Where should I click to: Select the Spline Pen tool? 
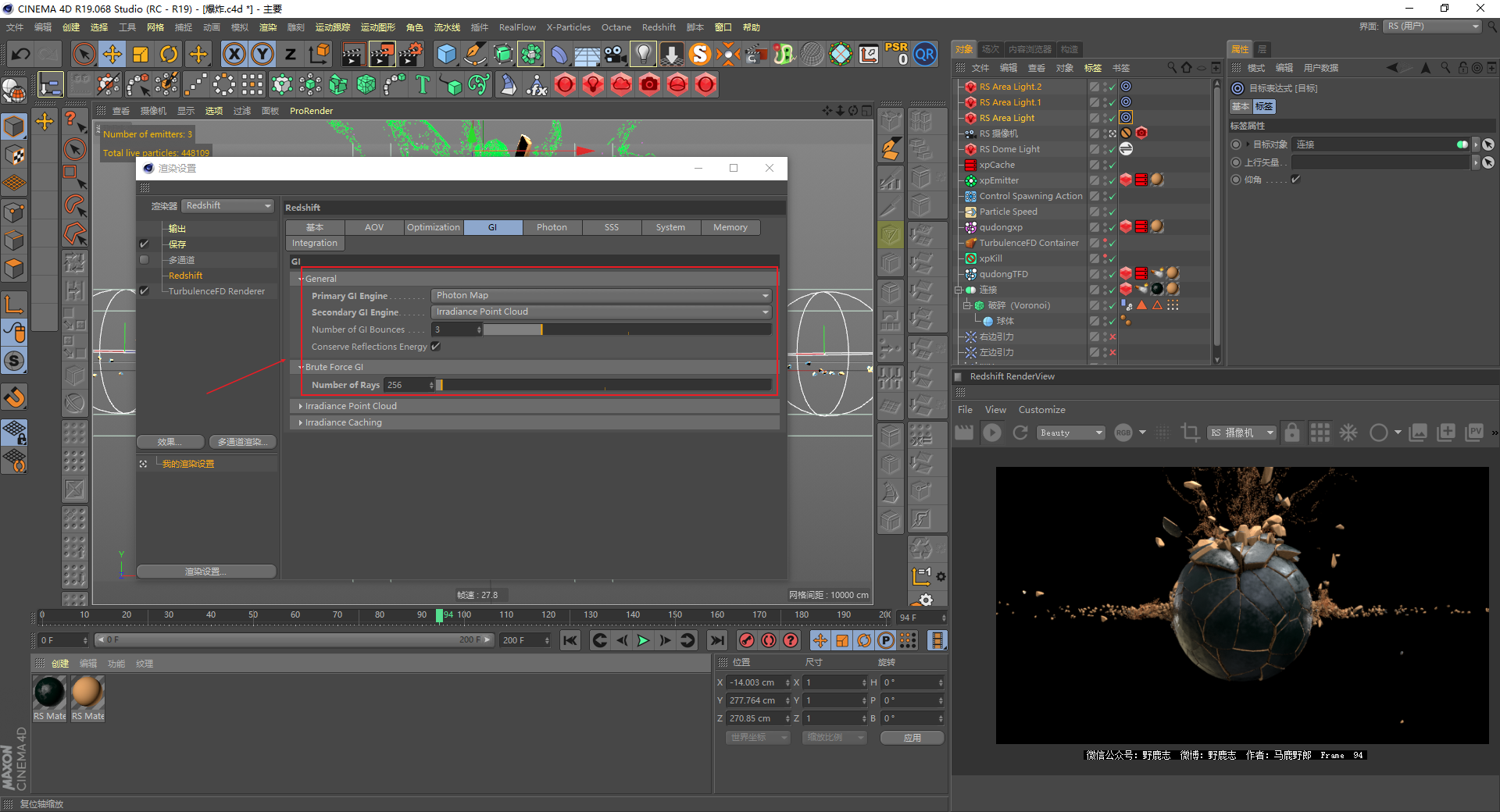(x=474, y=54)
